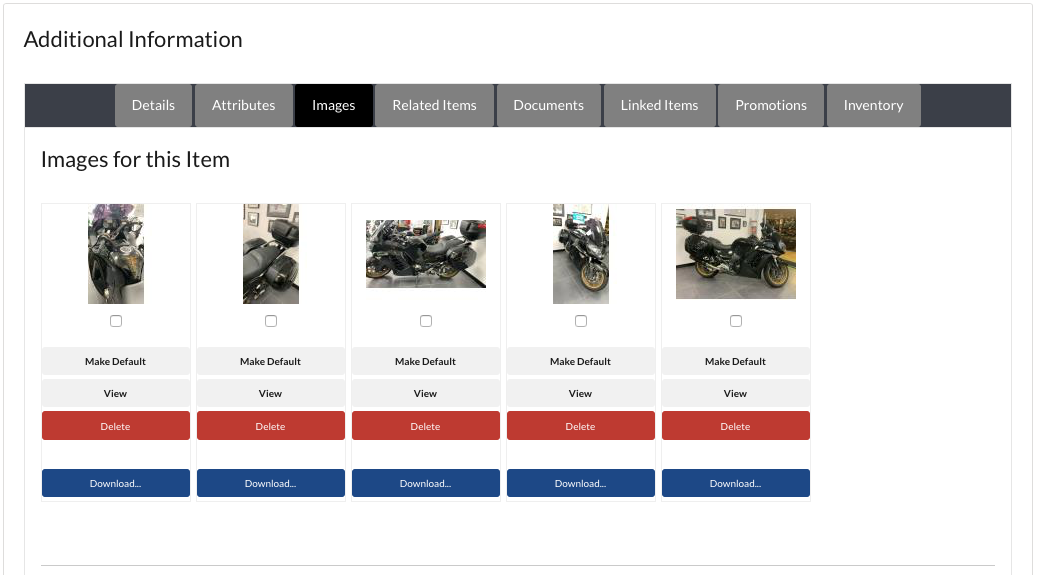Open the Details tab
This screenshot has width=1041, height=575.
pos(153,105)
